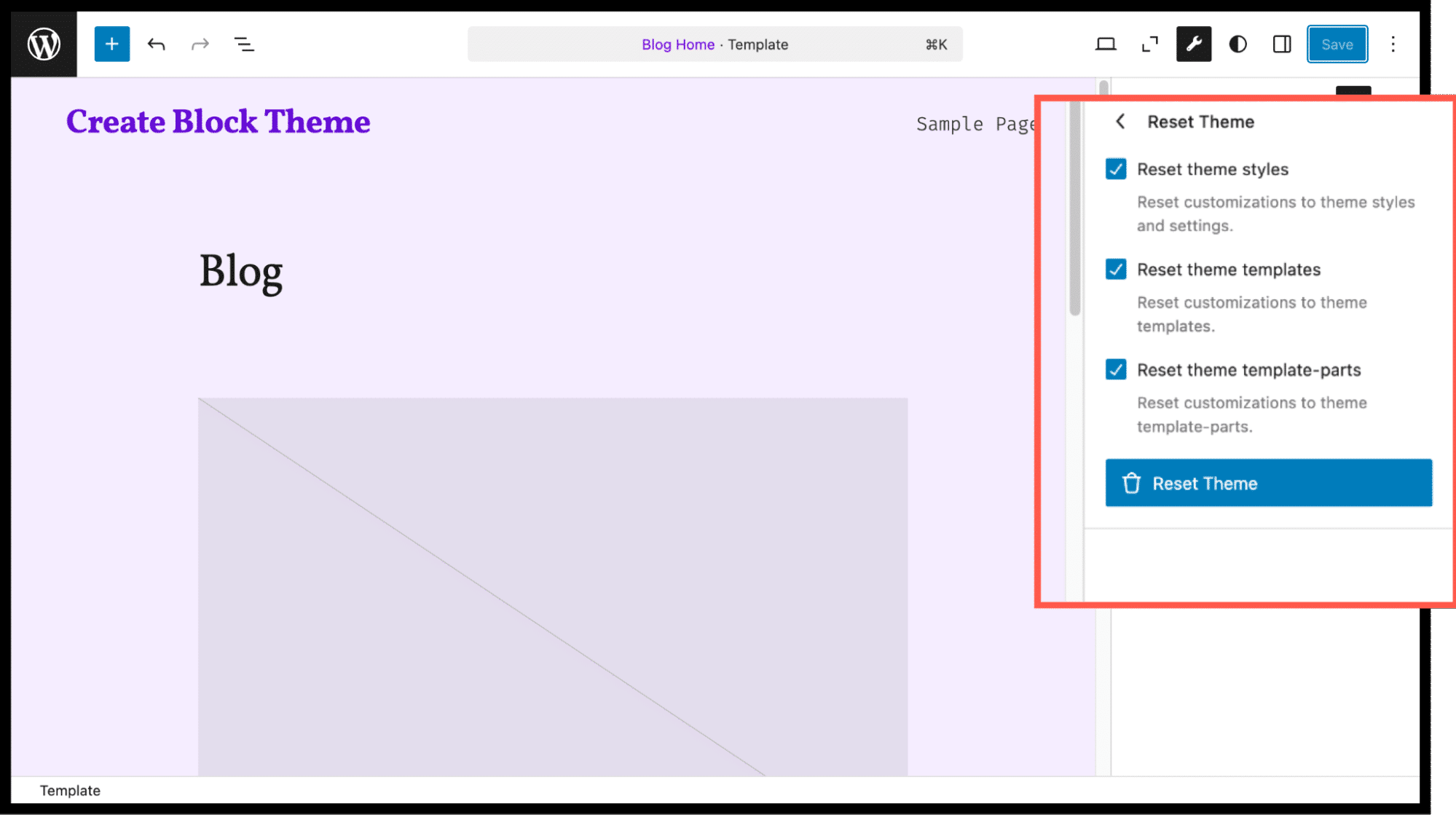Click the blue Reset Theme button
The image size is (1456, 815).
(x=1269, y=483)
